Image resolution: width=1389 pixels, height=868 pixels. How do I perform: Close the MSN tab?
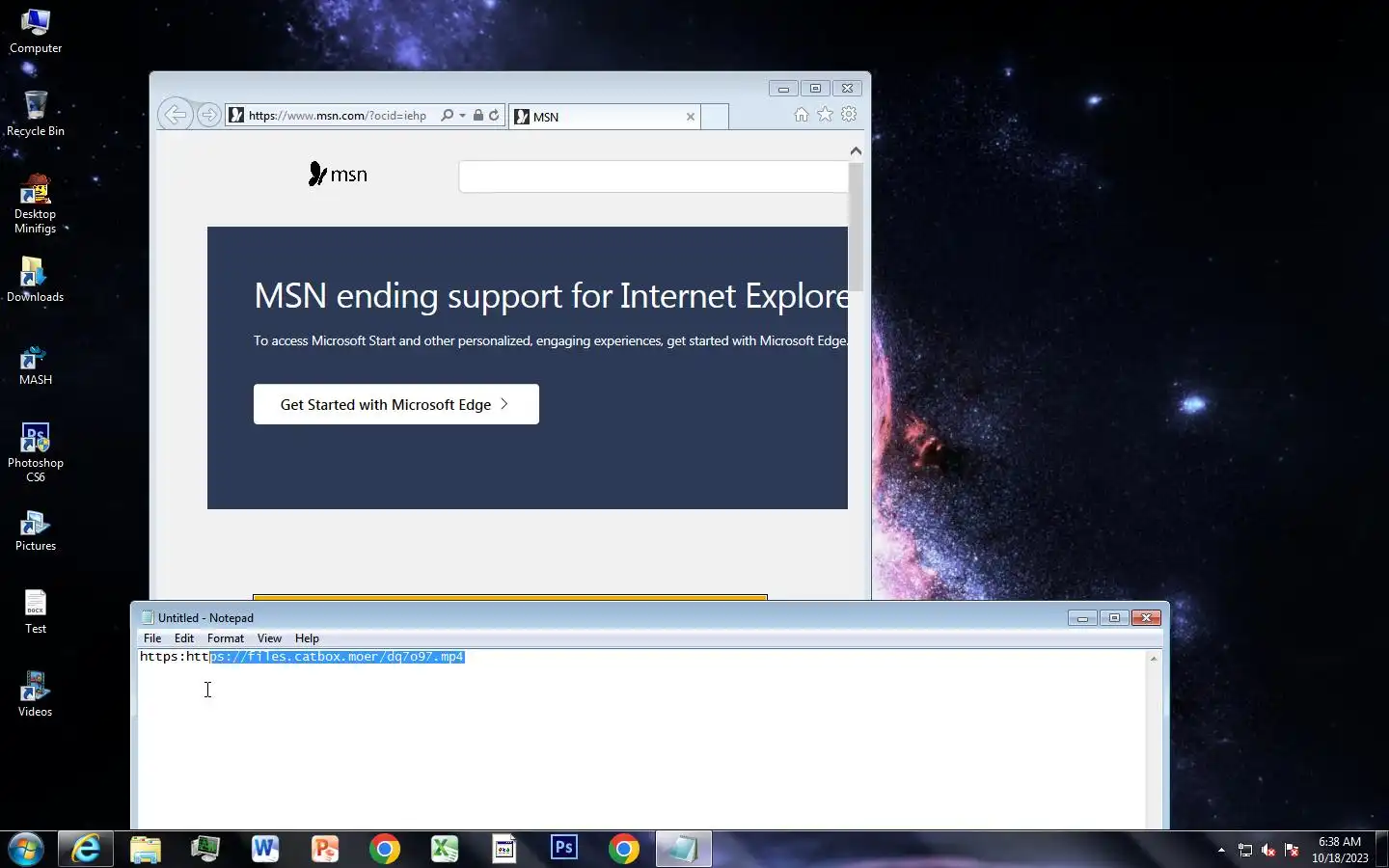[x=691, y=117]
